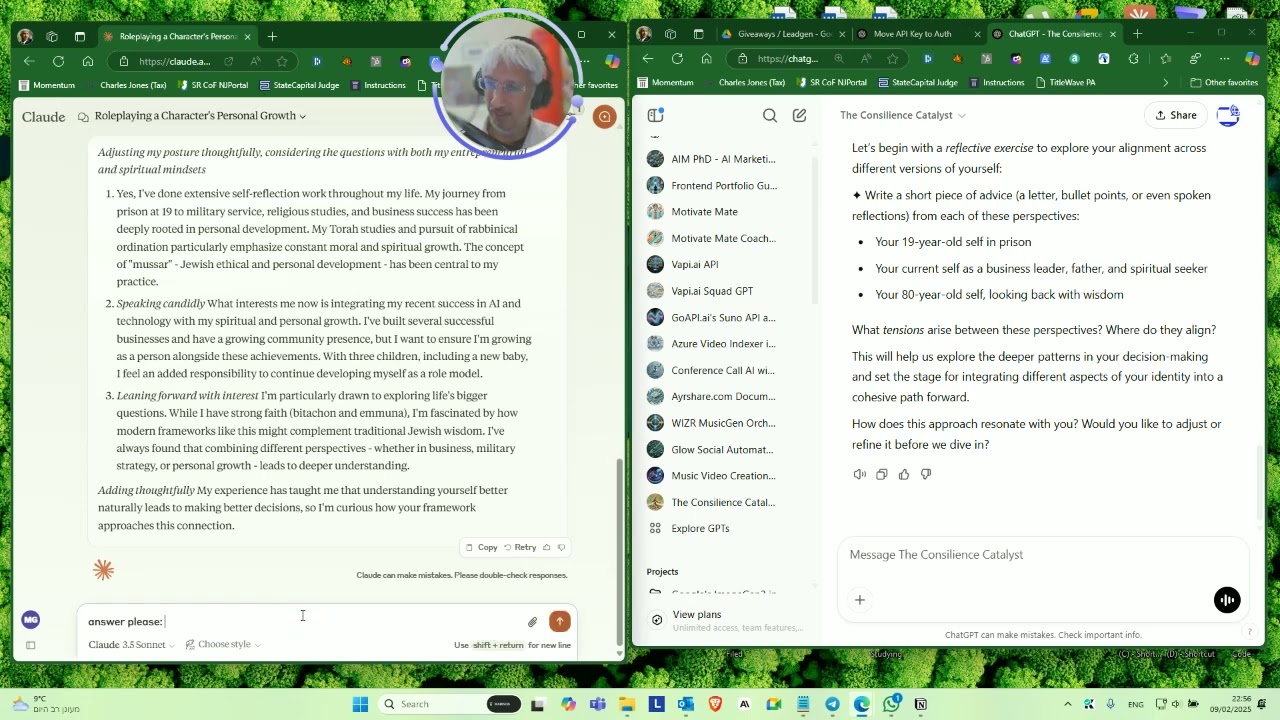Open AIM PhD - AI Marketing GPT

pyautogui.click(x=712, y=159)
